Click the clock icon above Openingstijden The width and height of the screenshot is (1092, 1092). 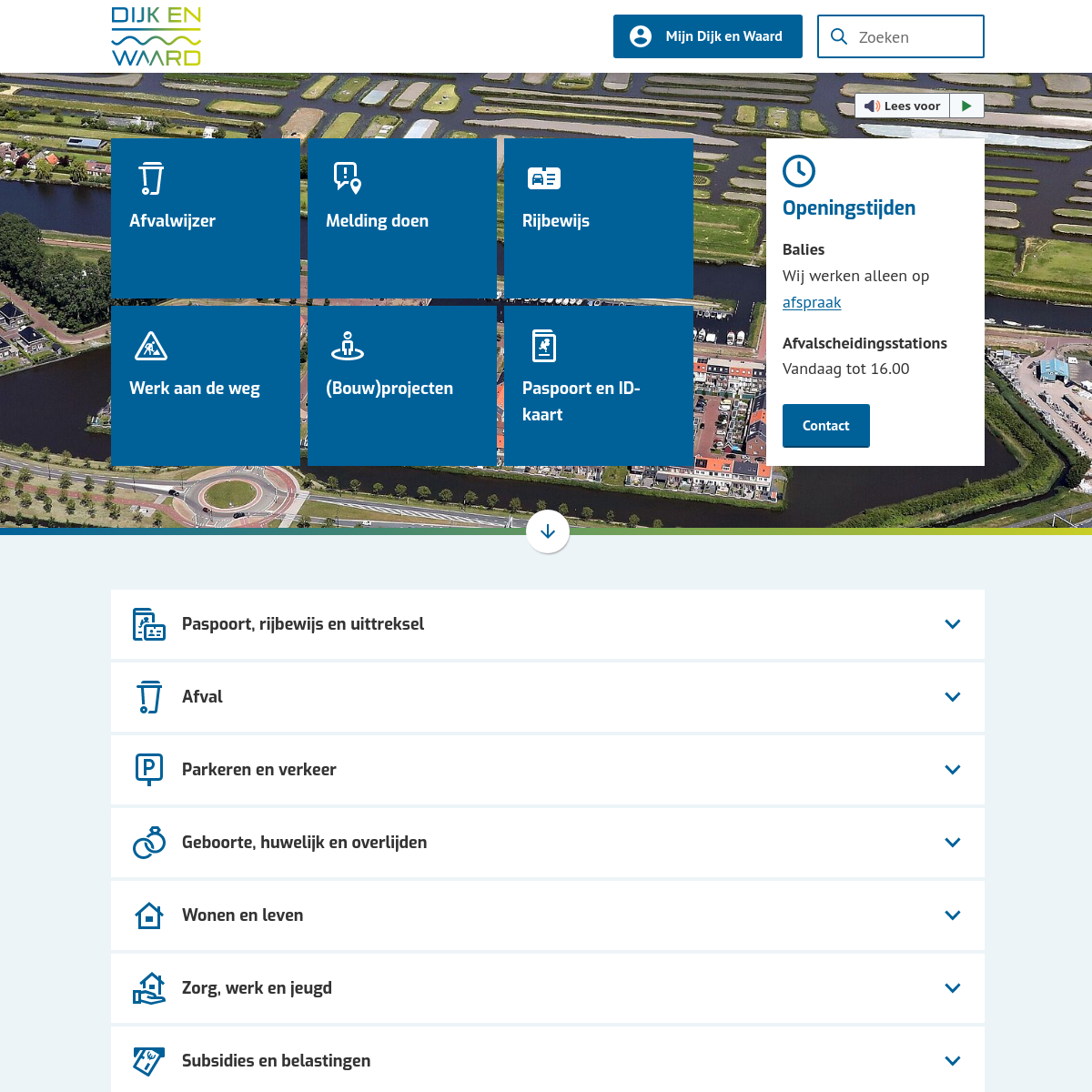coord(799,171)
